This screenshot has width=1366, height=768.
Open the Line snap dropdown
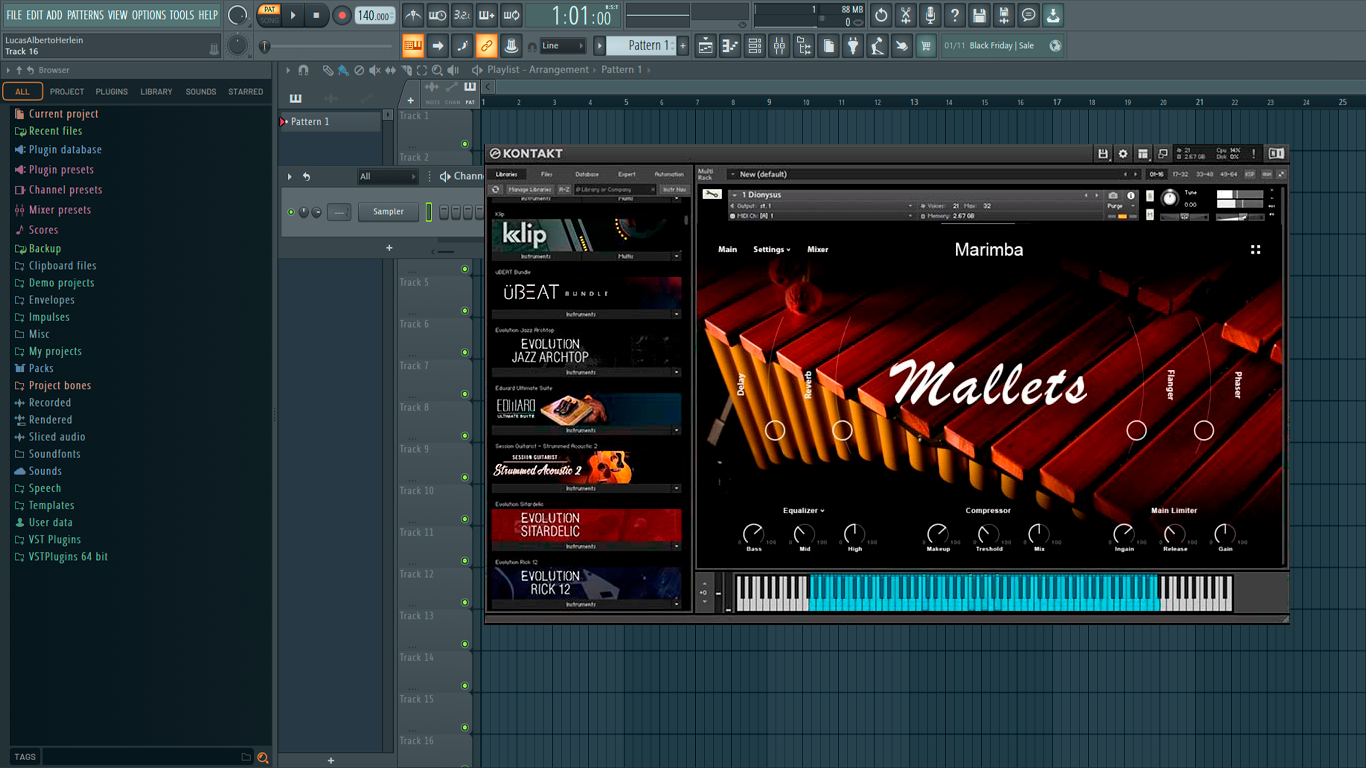563,46
